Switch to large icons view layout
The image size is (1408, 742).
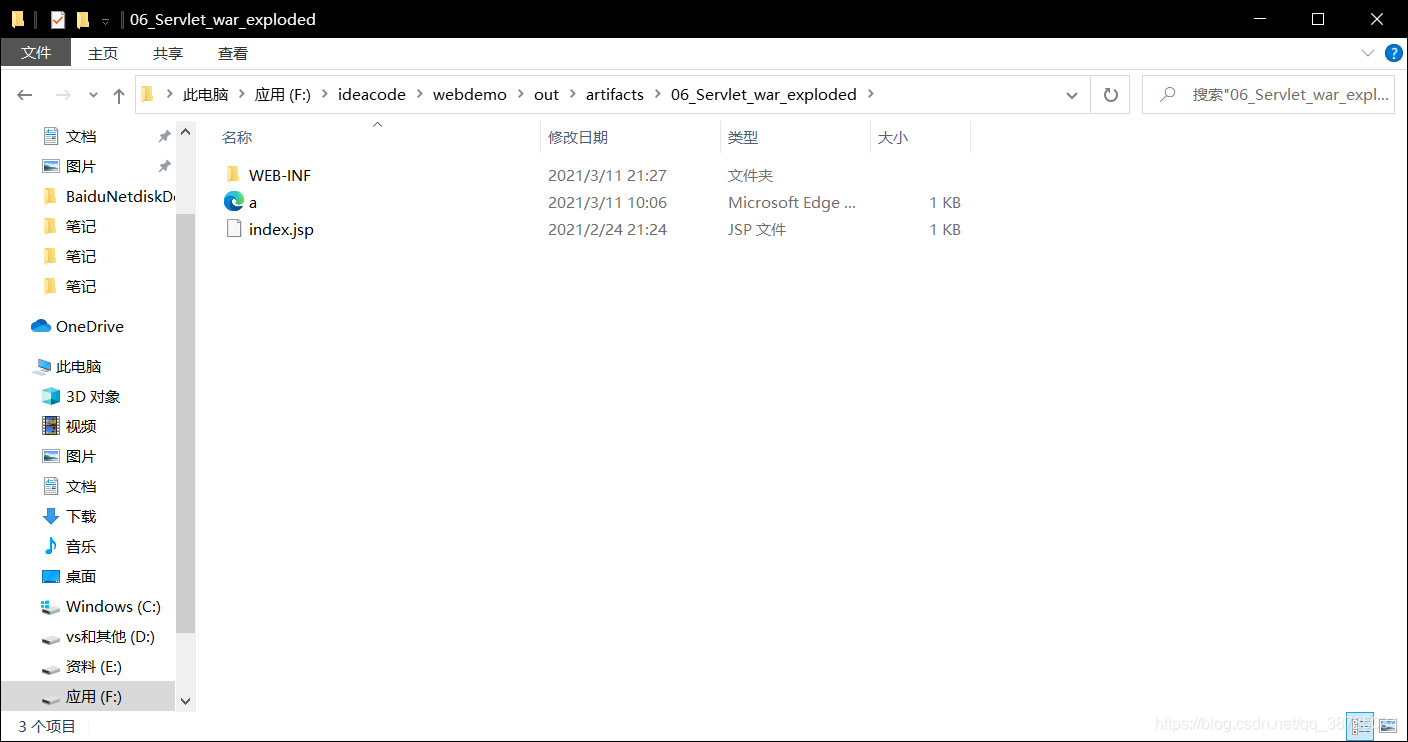coord(1387,725)
